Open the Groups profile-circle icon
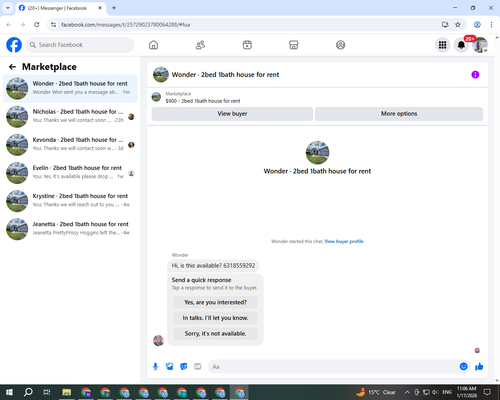The height and width of the screenshot is (400, 500). pos(340,45)
